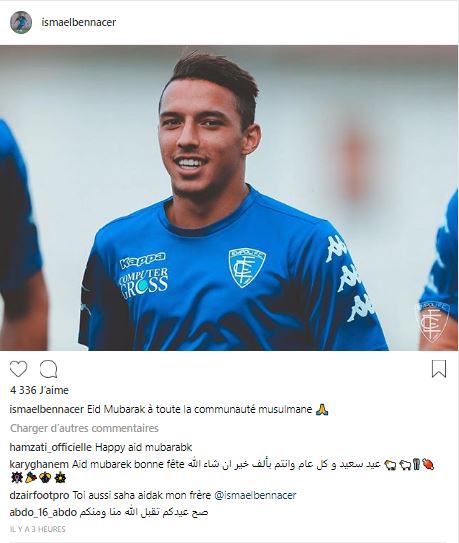Click the main post photo

pyautogui.click(x=229, y=198)
